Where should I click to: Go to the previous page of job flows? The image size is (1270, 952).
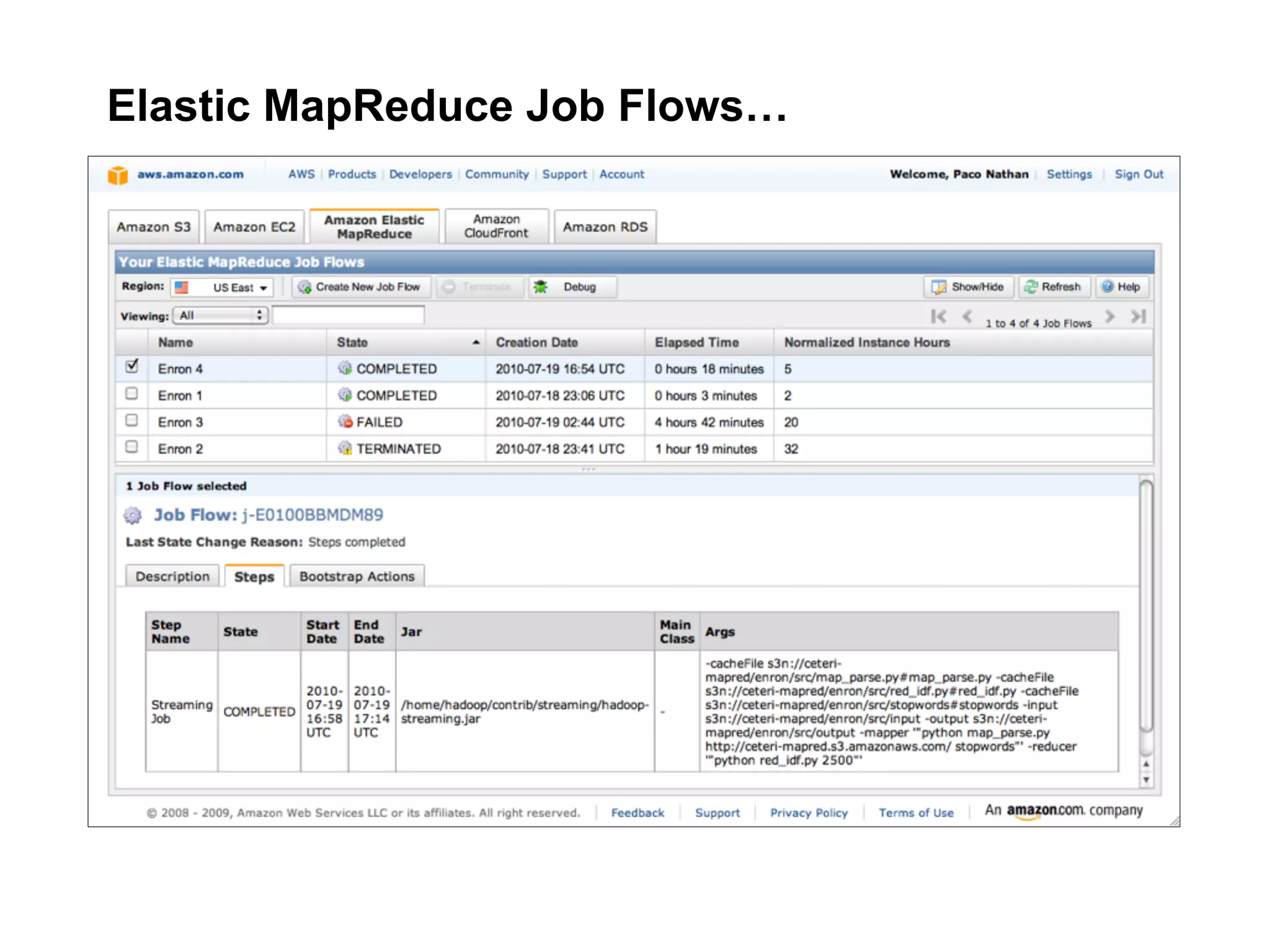pyautogui.click(x=967, y=317)
